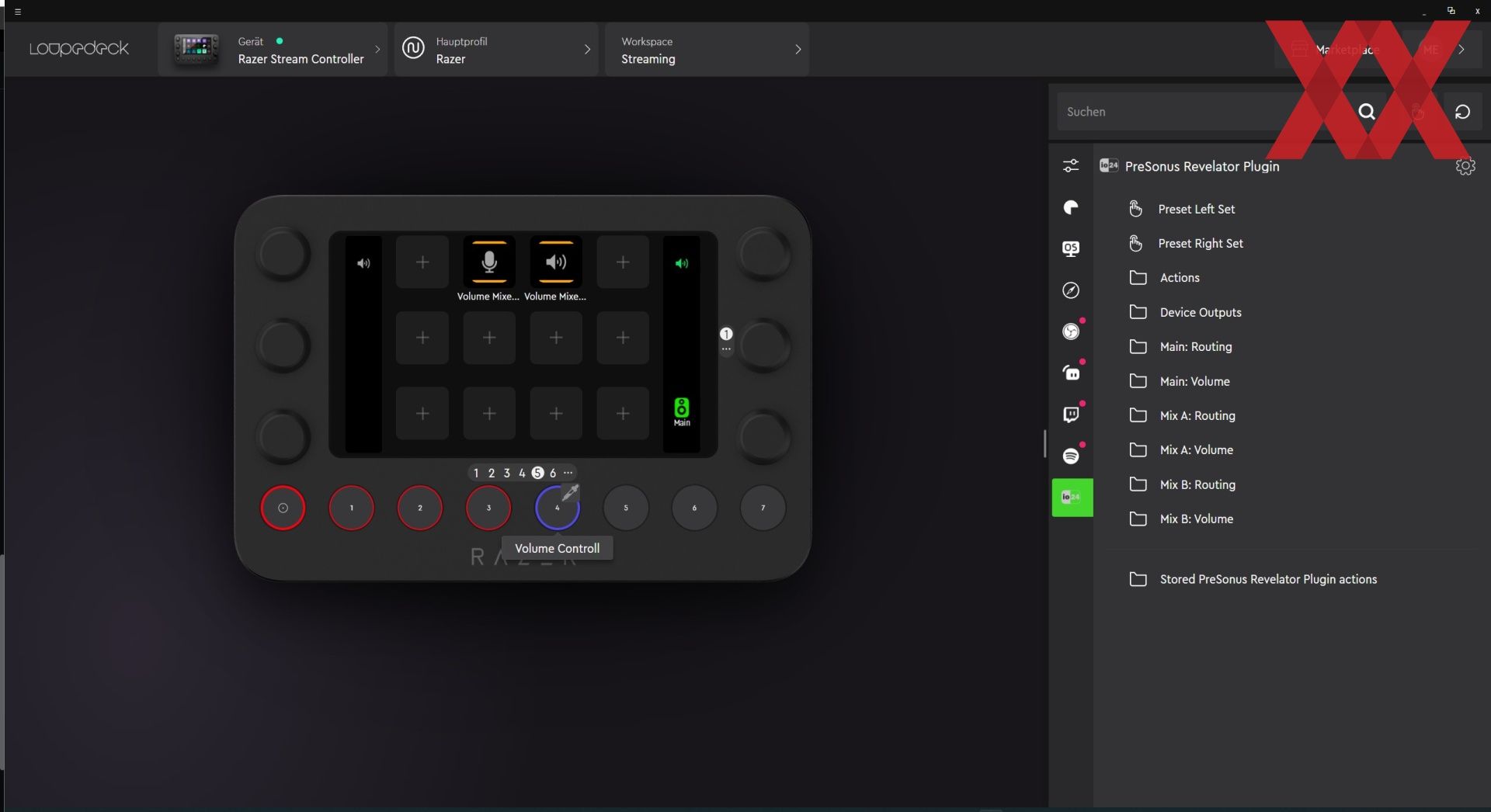This screenshot has width=1491, height=812.
Task: Open the dial pages ellipsis menu
Action: (x=726, y=349)
